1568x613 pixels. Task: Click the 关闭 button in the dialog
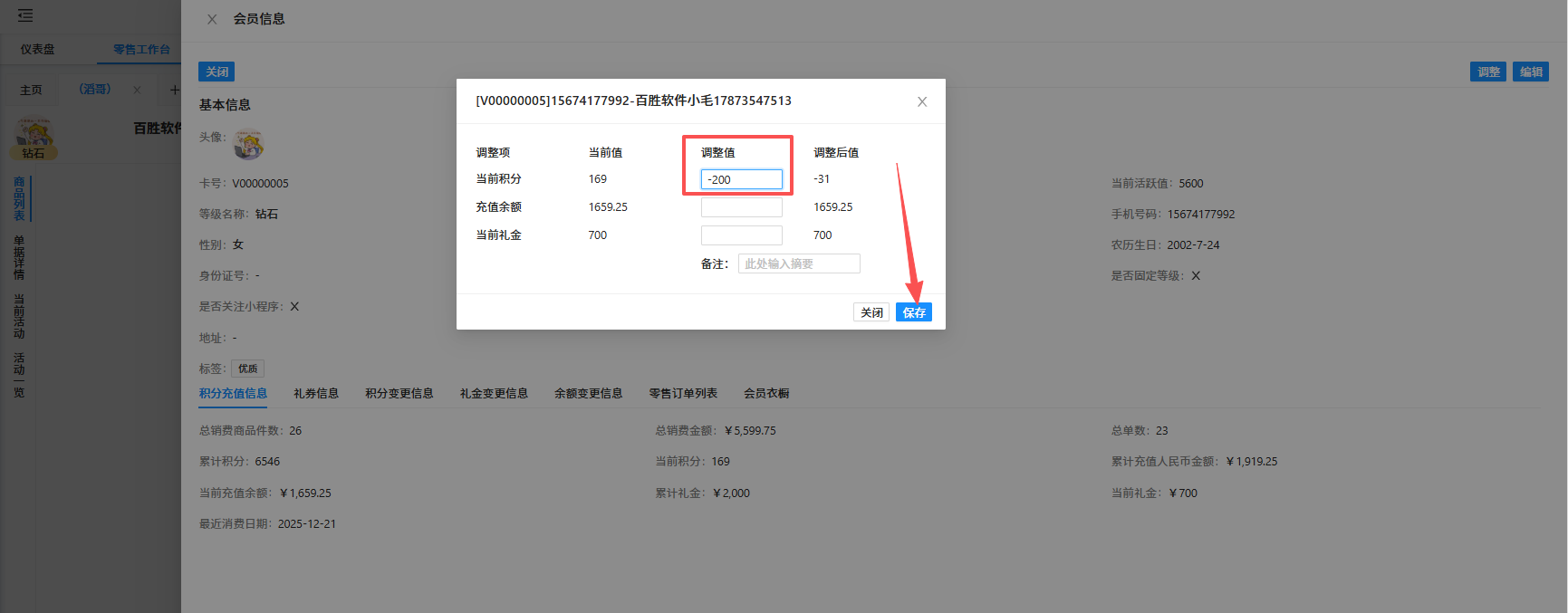coord(871,312)
